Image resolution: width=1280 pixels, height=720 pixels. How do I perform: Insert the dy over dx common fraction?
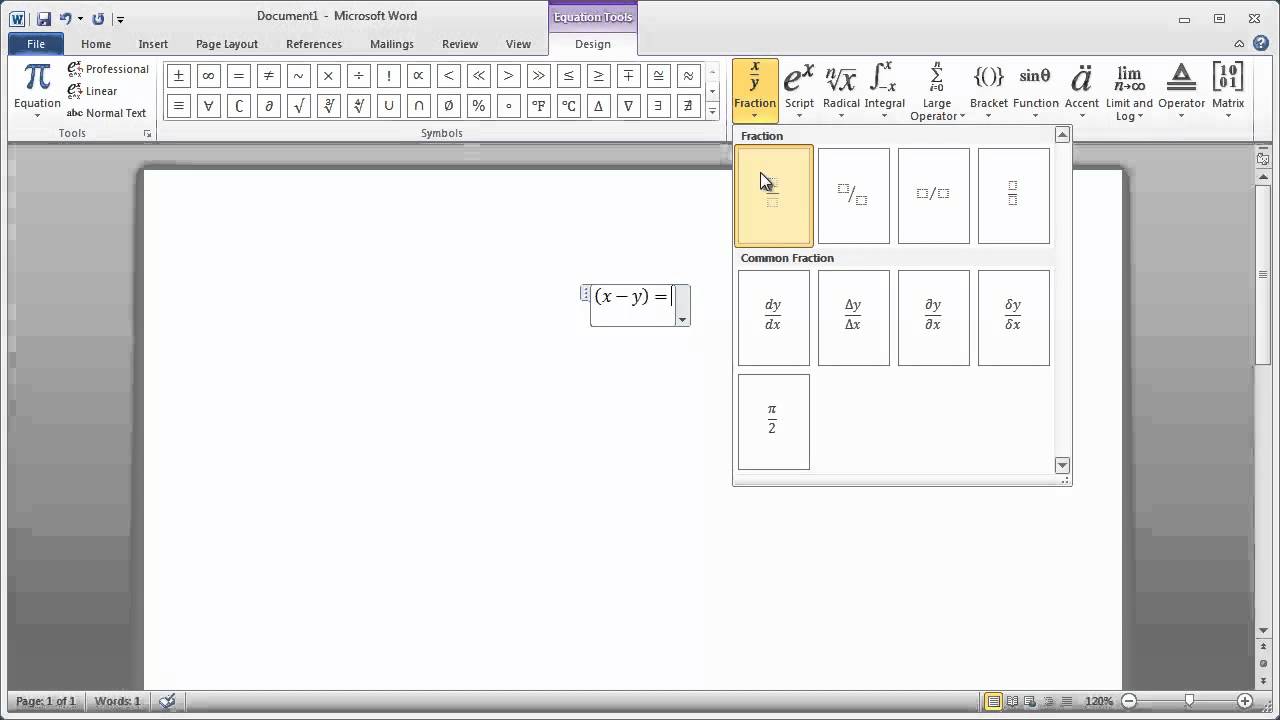(774, 318)
